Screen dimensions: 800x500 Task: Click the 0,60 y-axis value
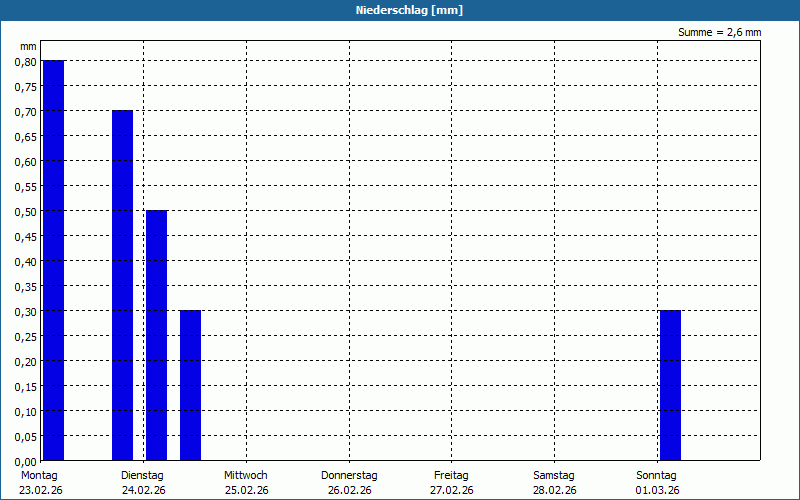[26, 162]
